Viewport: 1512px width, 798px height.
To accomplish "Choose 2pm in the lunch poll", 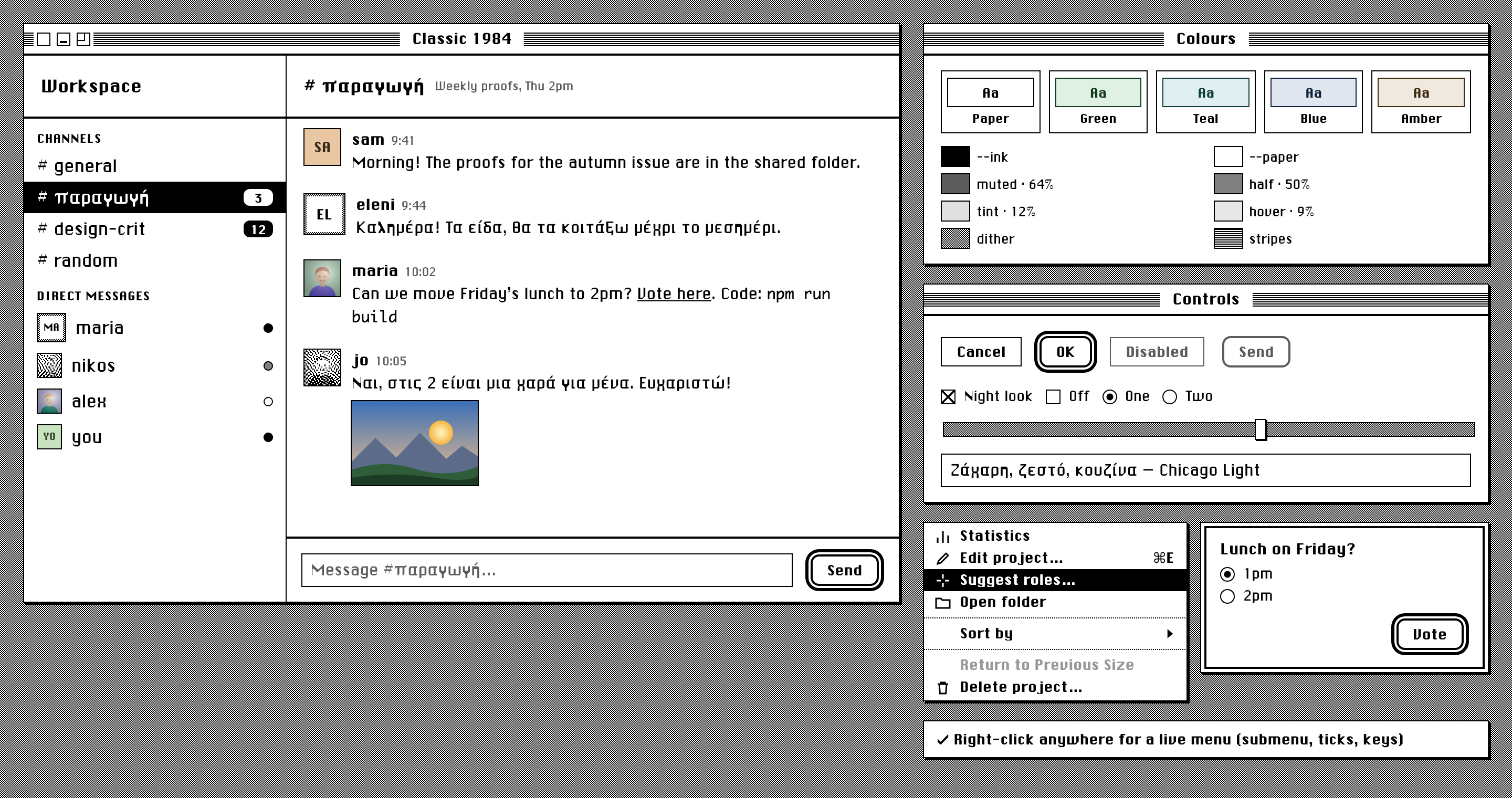I will [1227, 596].
